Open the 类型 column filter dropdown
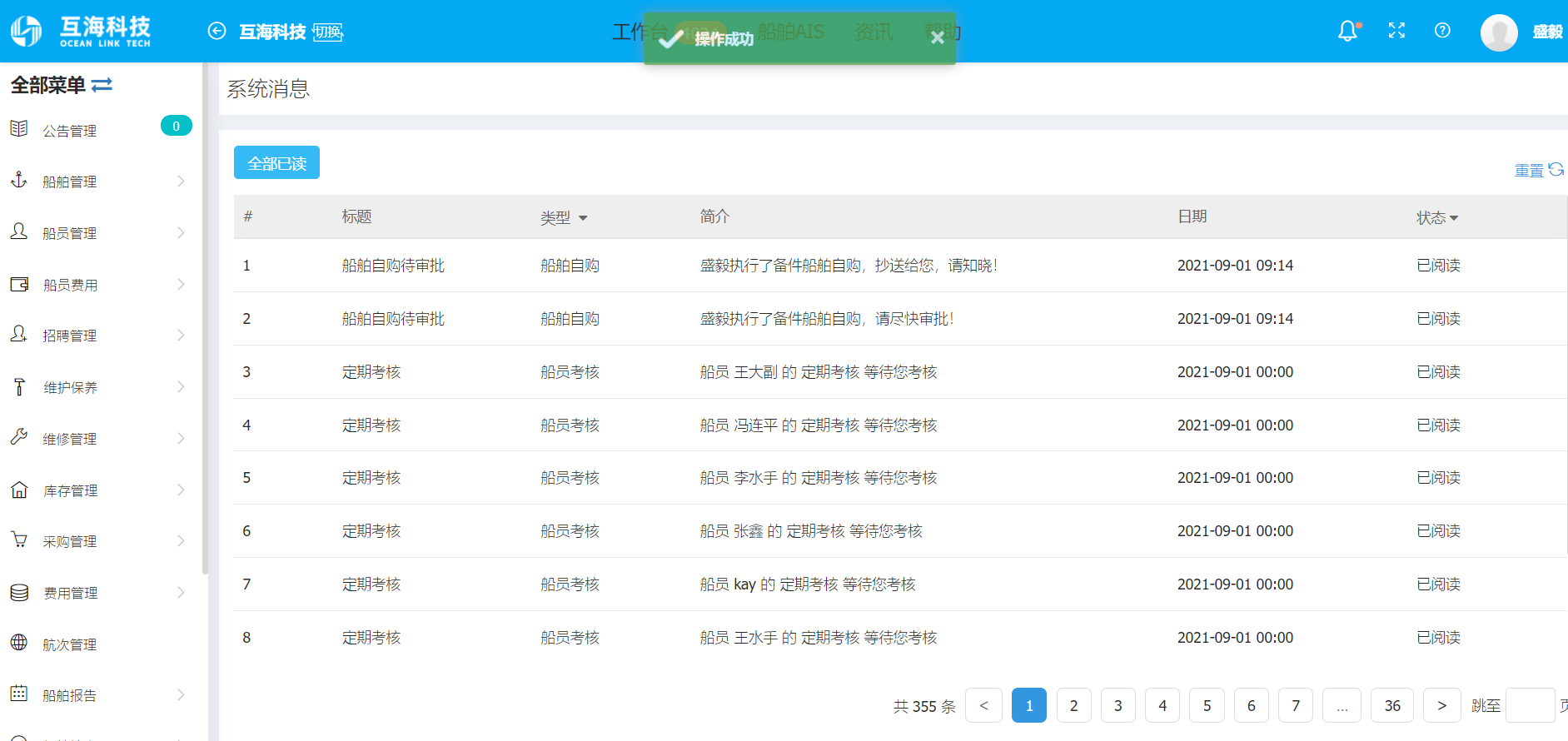This screenshot has height=741, width=1568. 583,218
